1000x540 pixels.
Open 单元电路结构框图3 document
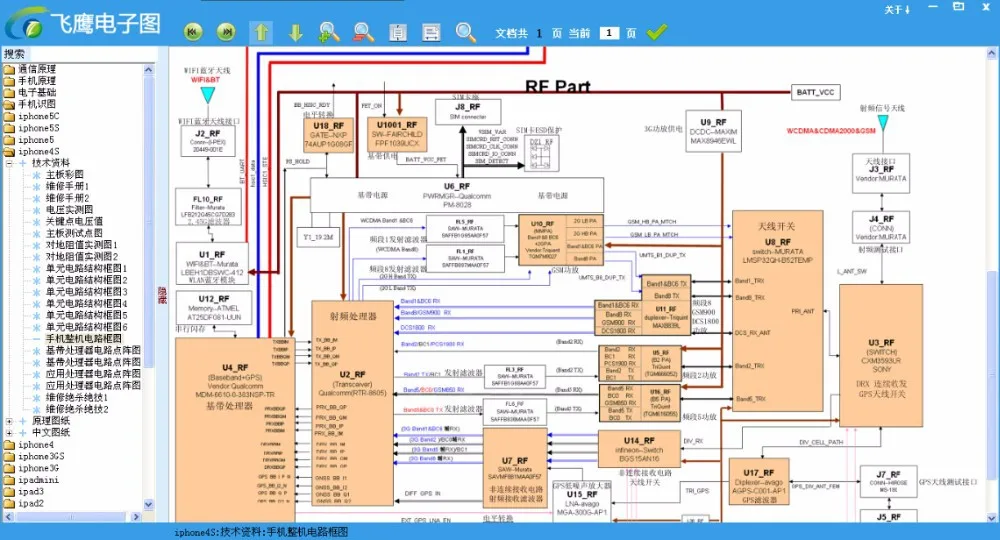(x=86, y=292)
